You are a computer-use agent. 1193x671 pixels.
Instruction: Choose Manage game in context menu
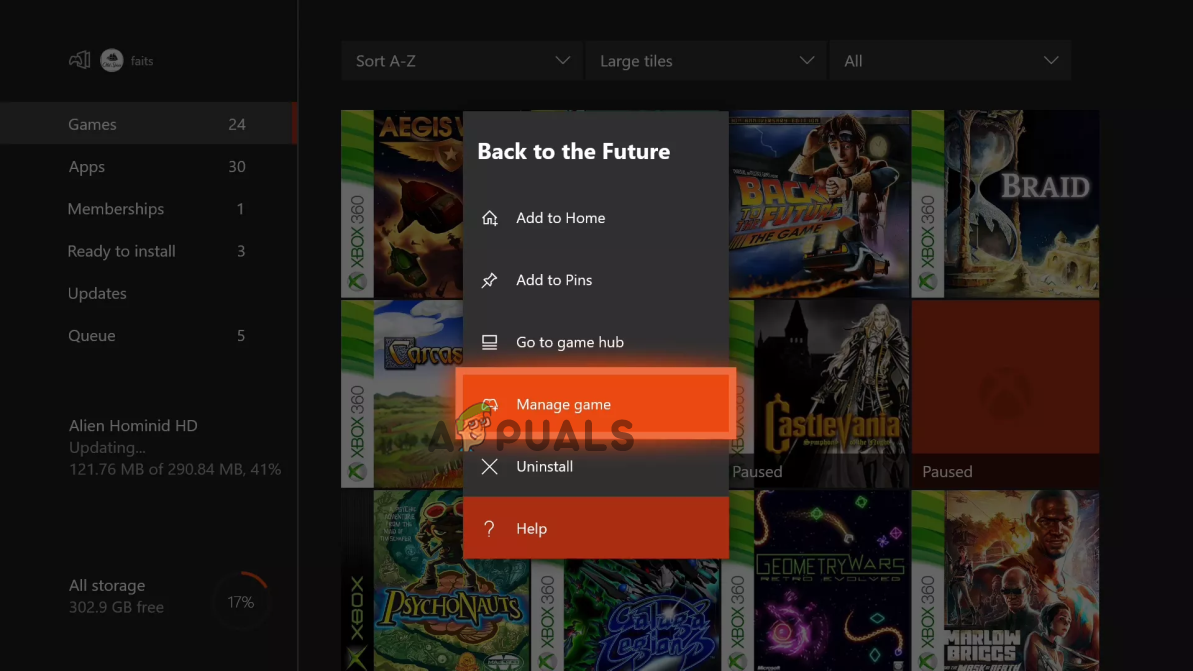click(596, 404)
